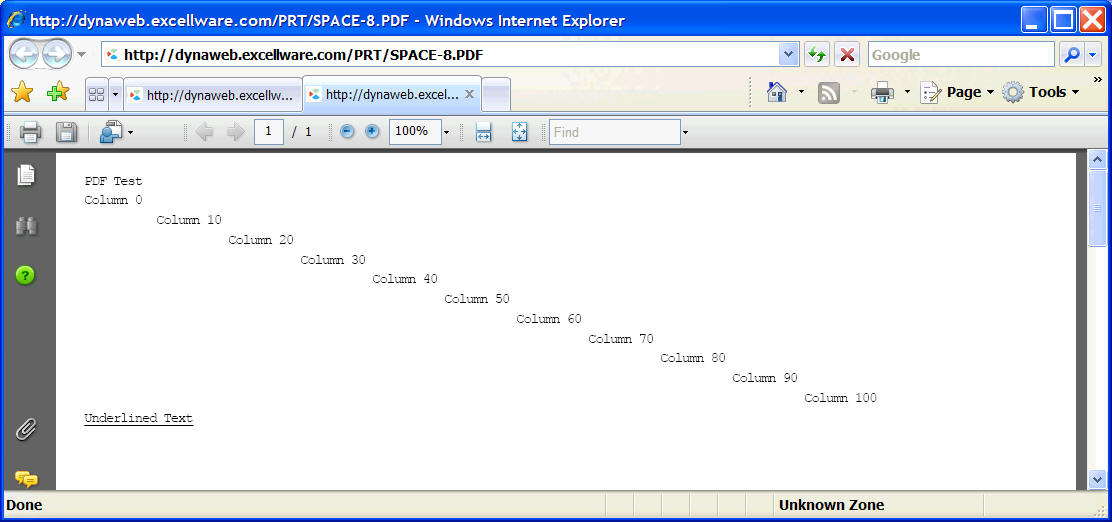Open the Tools menu

(1041, 92)
